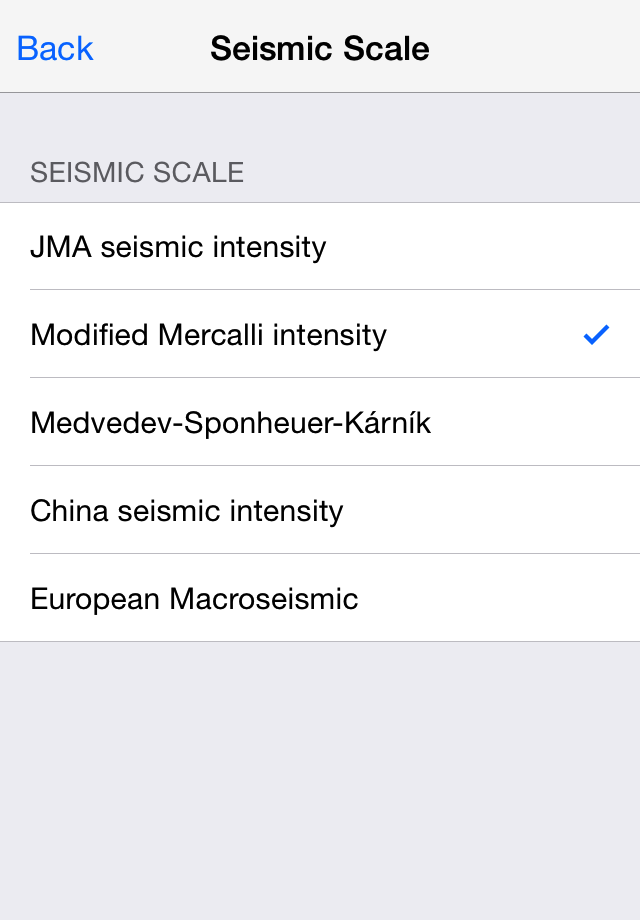The image size is (640, 920).
Task: Switch to China seismic intensity
Action: [x=320, y=511]
